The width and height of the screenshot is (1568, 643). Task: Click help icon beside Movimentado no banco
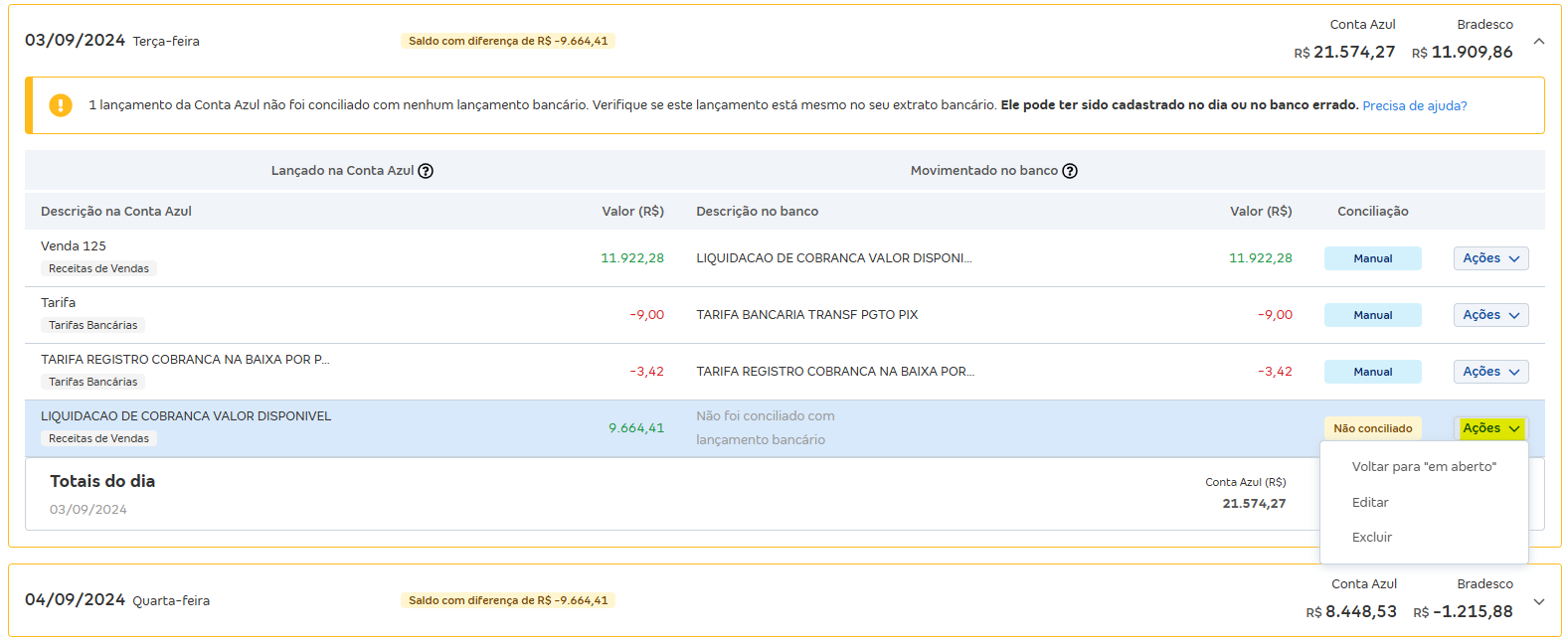click(1070, 171)
